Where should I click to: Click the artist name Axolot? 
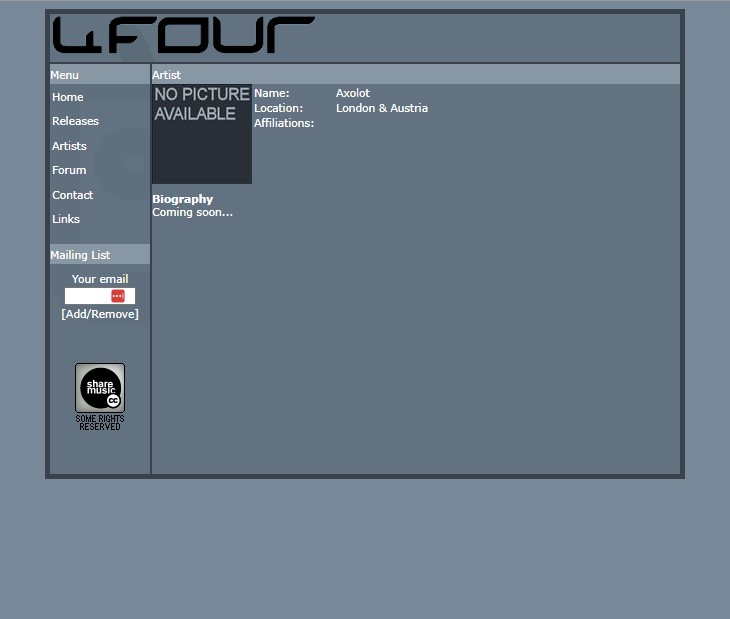(x=352, y=93)
